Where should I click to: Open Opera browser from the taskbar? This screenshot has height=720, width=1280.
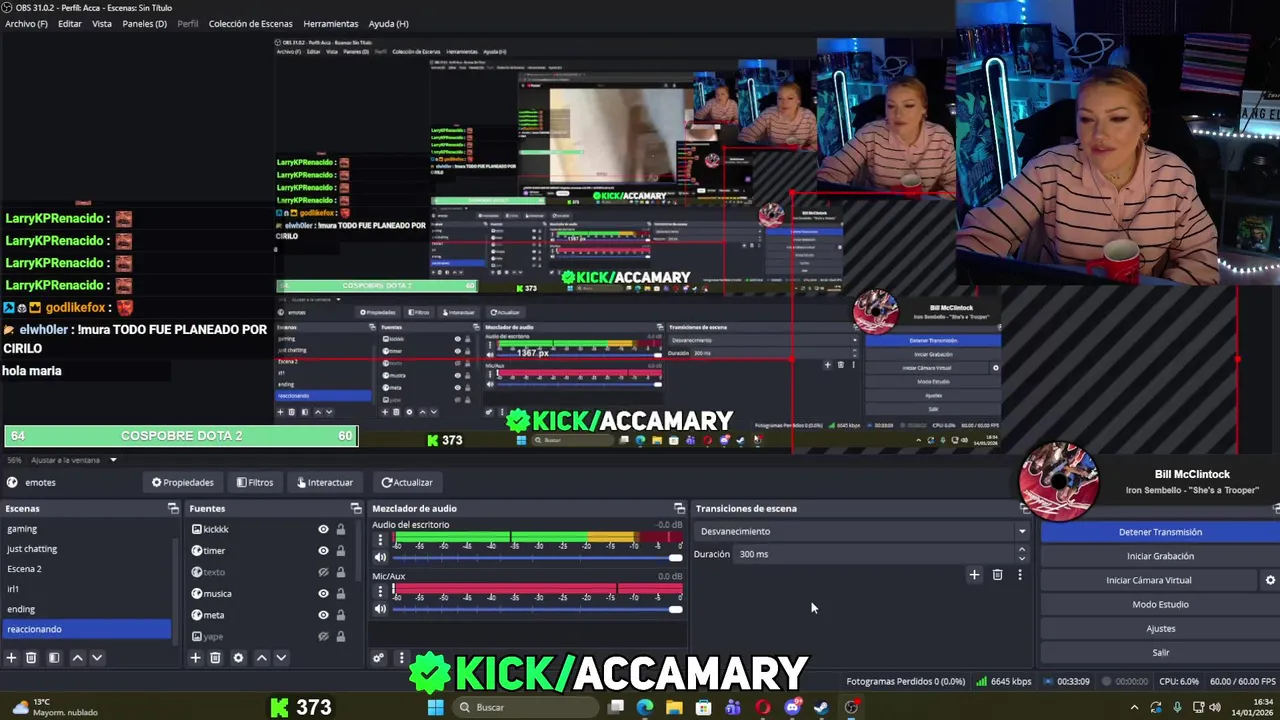(x=763, y=707)
